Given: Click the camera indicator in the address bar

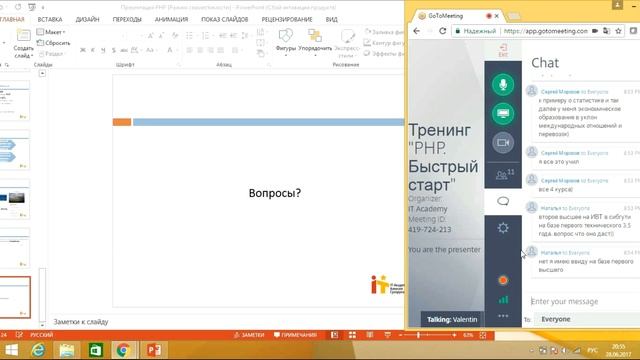Looking at the screenshot, I should [595, 31].
